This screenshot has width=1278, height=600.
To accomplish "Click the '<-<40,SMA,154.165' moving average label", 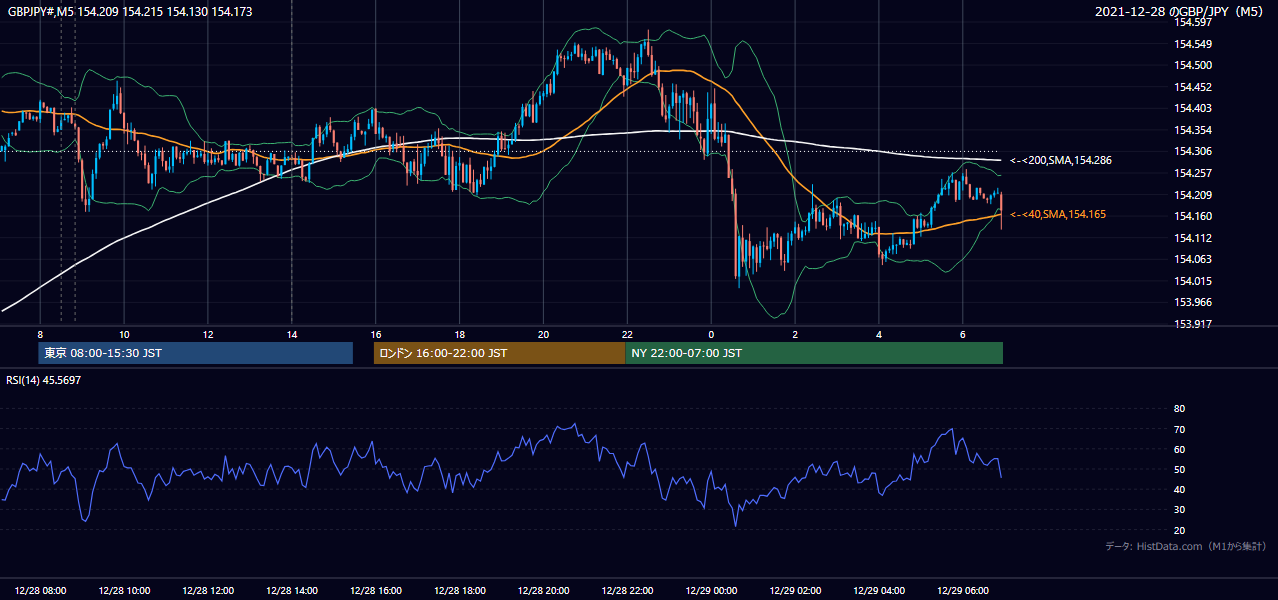I will (1057, 214).
